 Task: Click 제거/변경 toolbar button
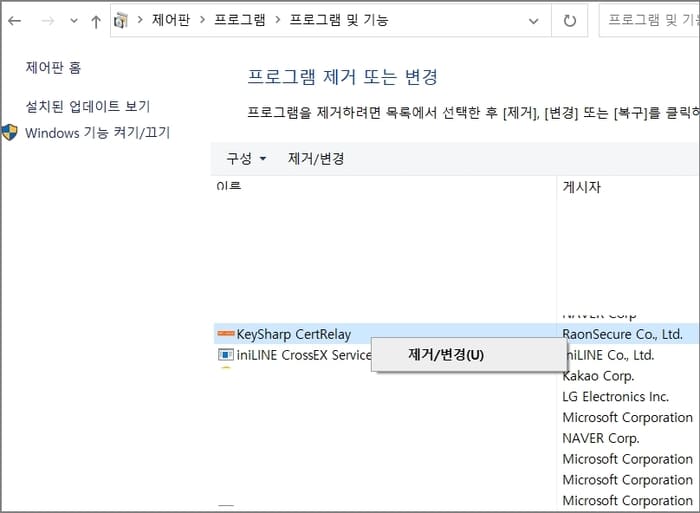tap(316, 158)
